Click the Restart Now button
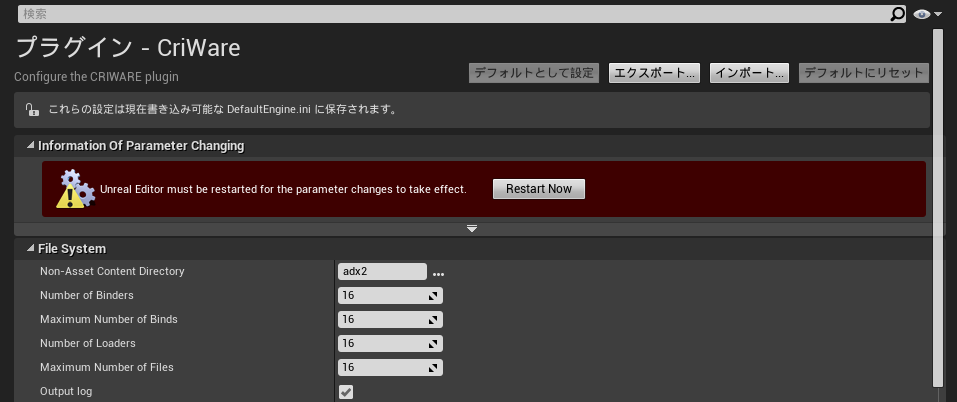Screen dimensions: 957x402 click(539, 188)
